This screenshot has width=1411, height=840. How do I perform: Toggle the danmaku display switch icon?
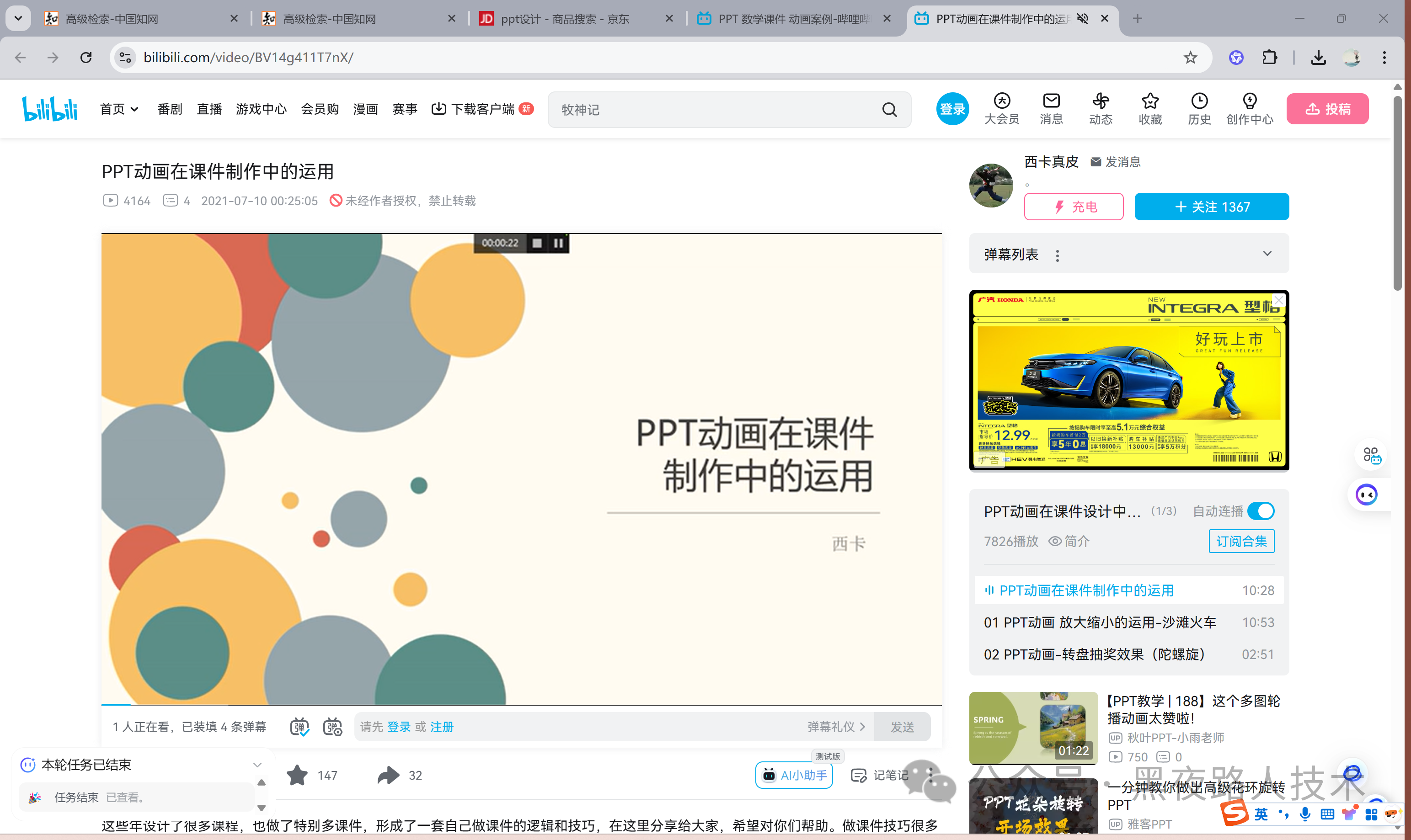point(299,727)
